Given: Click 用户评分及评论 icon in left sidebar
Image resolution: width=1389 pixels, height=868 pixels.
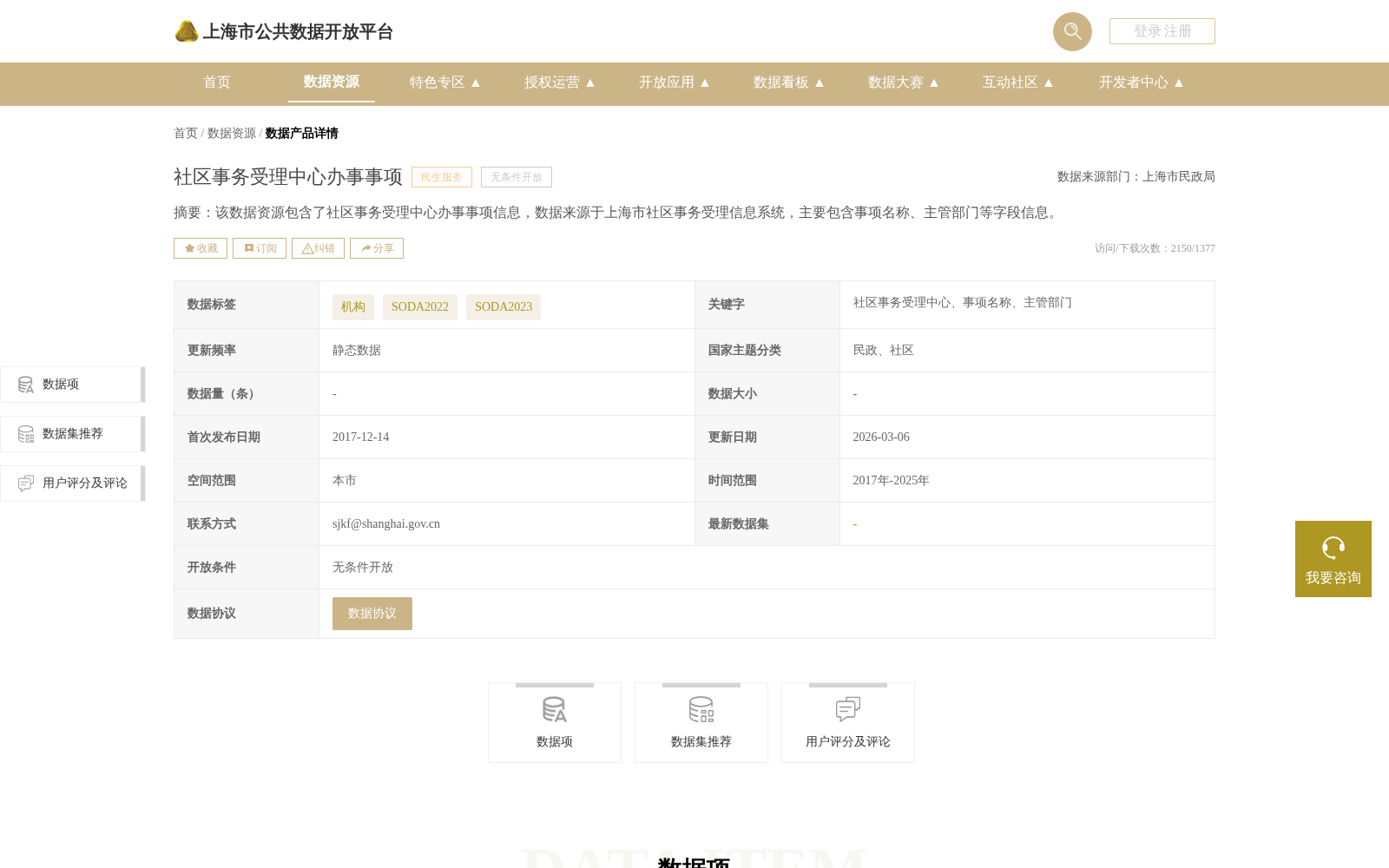Looking at the screenshot, I should click(26, 483).
